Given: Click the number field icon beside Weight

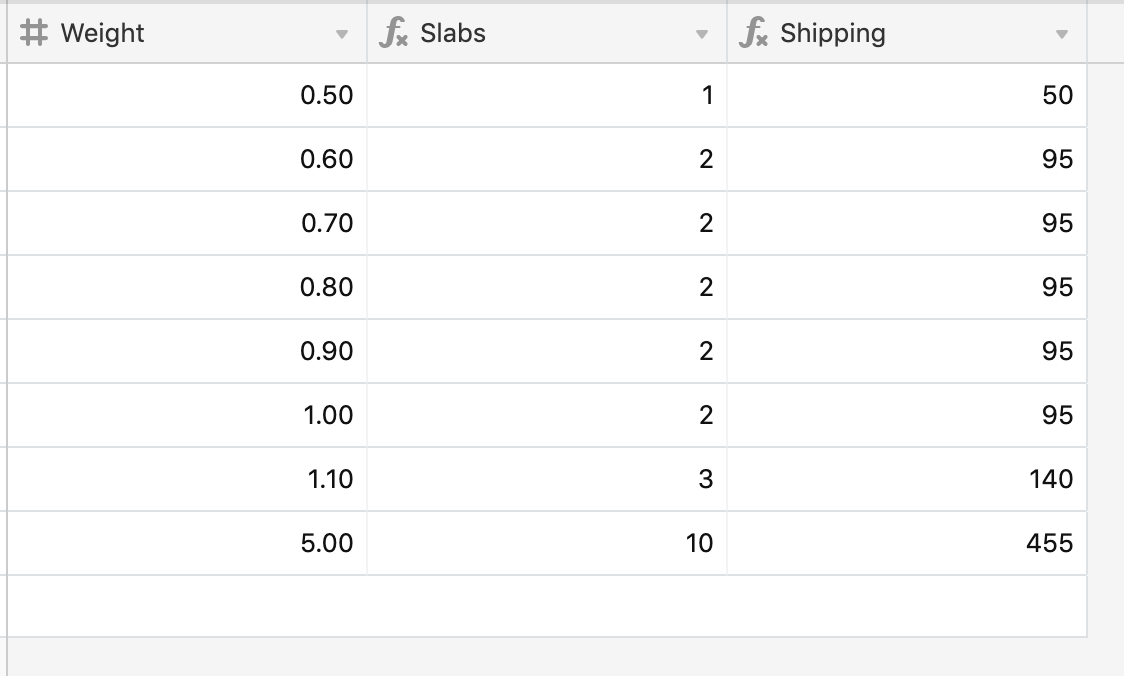Looking at the screenshot, I should point(34,33).
